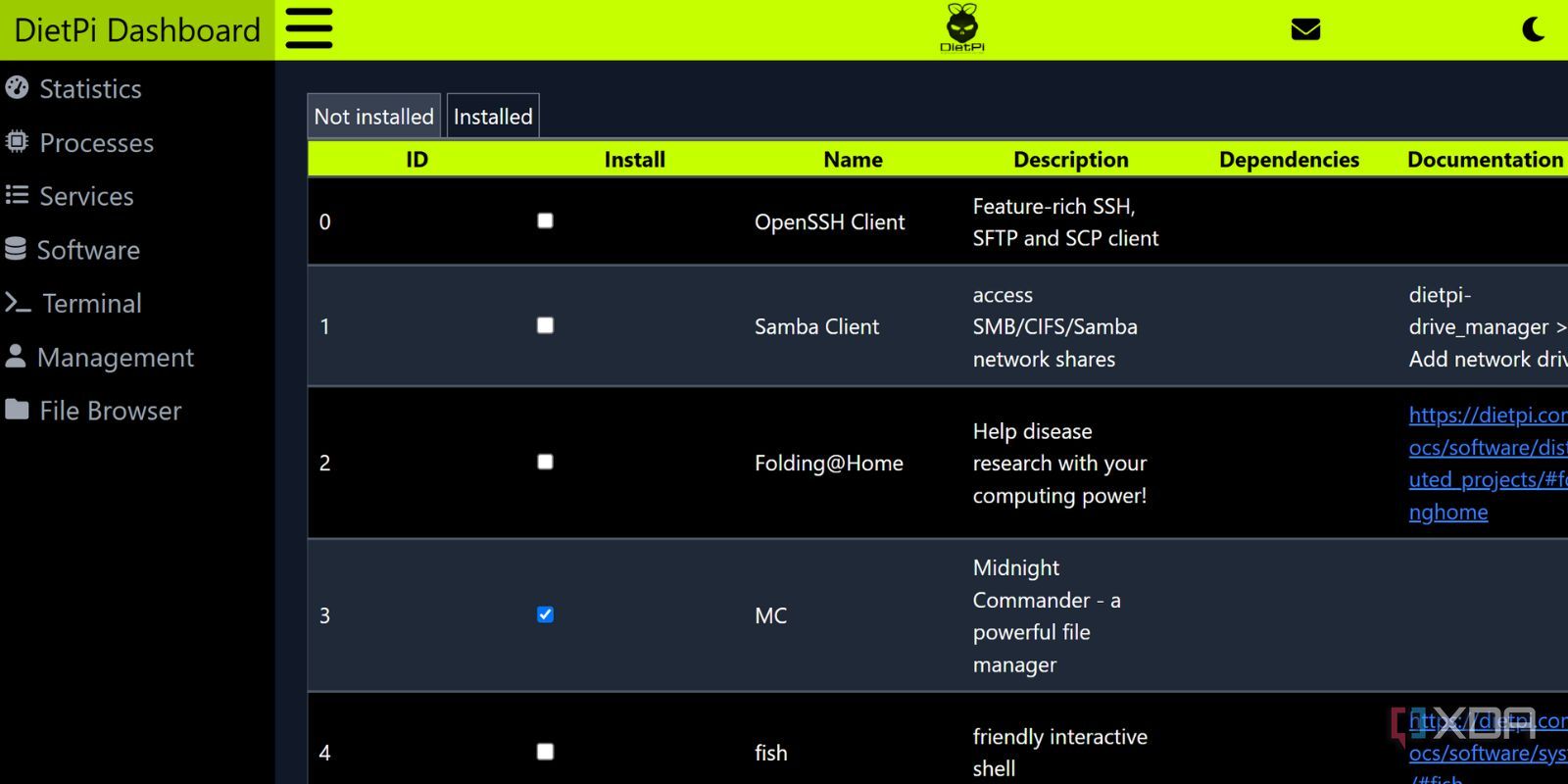The image size is (1568, 784).
Task: Select the Samba Client name cell
Action: coord(817,326)
